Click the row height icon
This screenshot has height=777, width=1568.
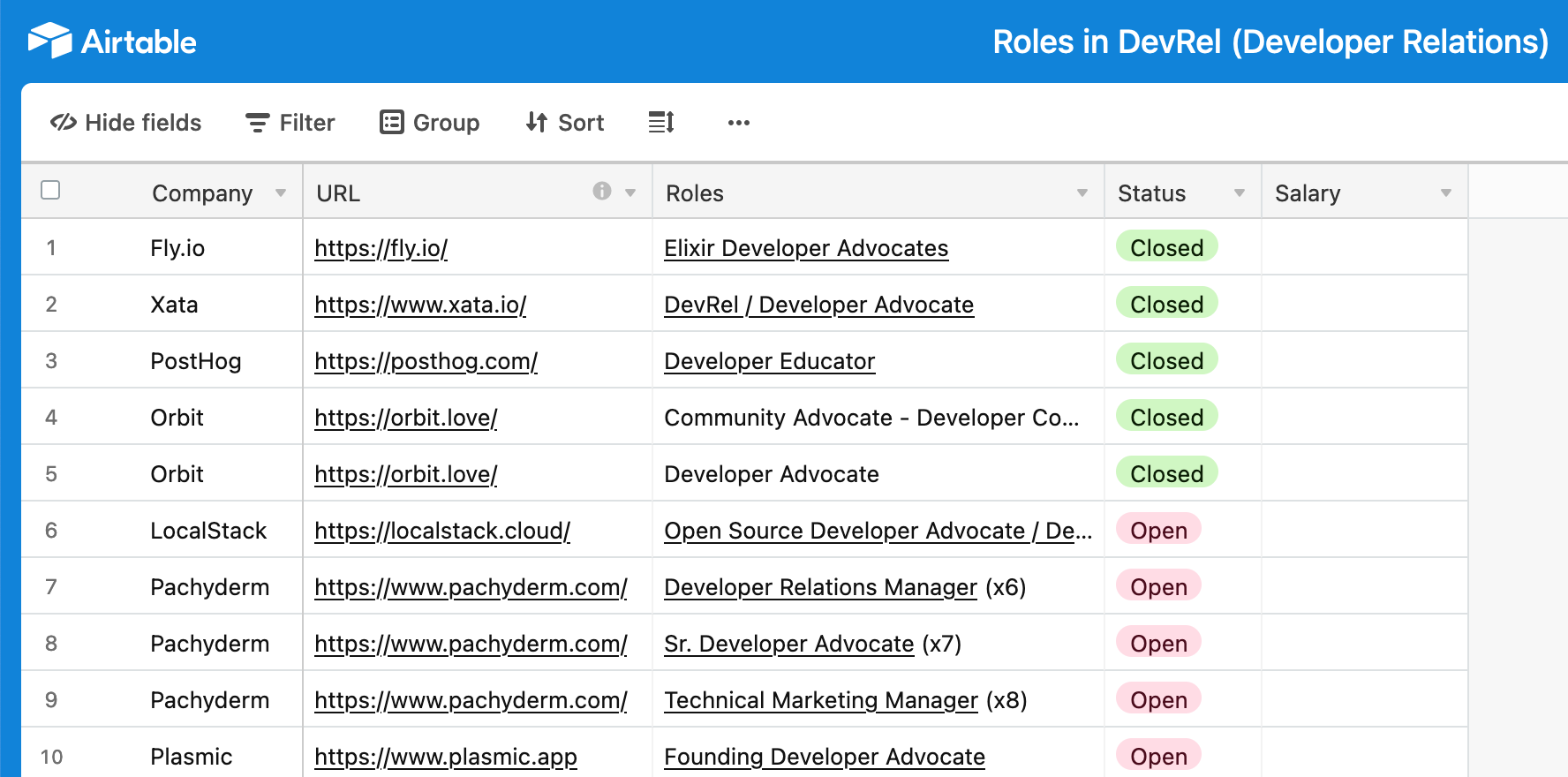coord(661,123)
